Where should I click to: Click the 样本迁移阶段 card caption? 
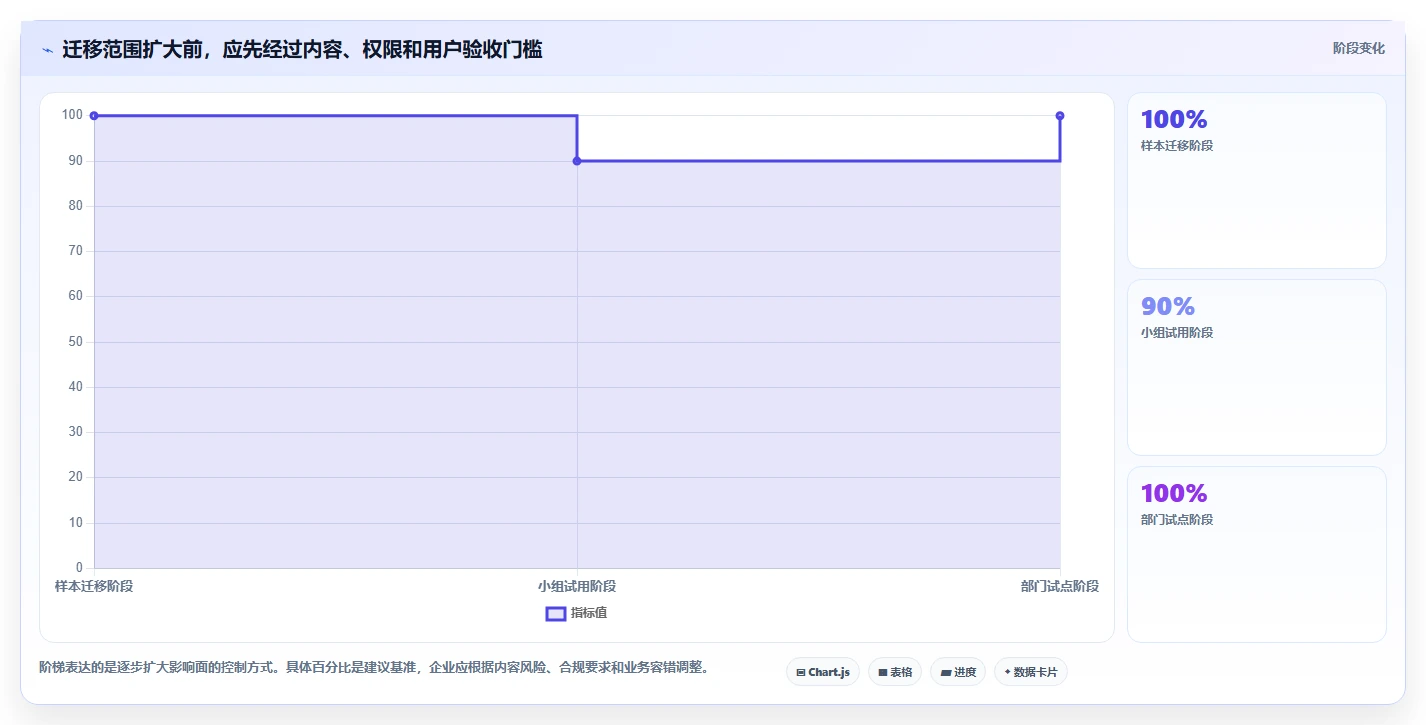1177,146
